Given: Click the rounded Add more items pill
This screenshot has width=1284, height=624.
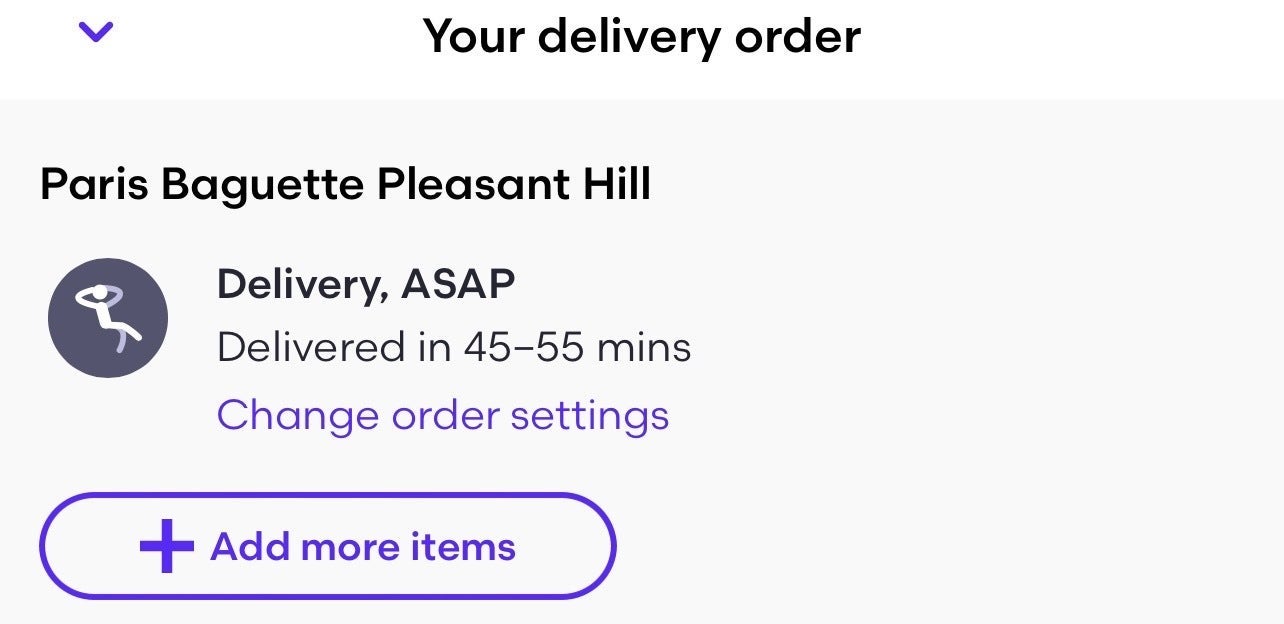Looking at the screenshot, I should (x=327, y=546).
